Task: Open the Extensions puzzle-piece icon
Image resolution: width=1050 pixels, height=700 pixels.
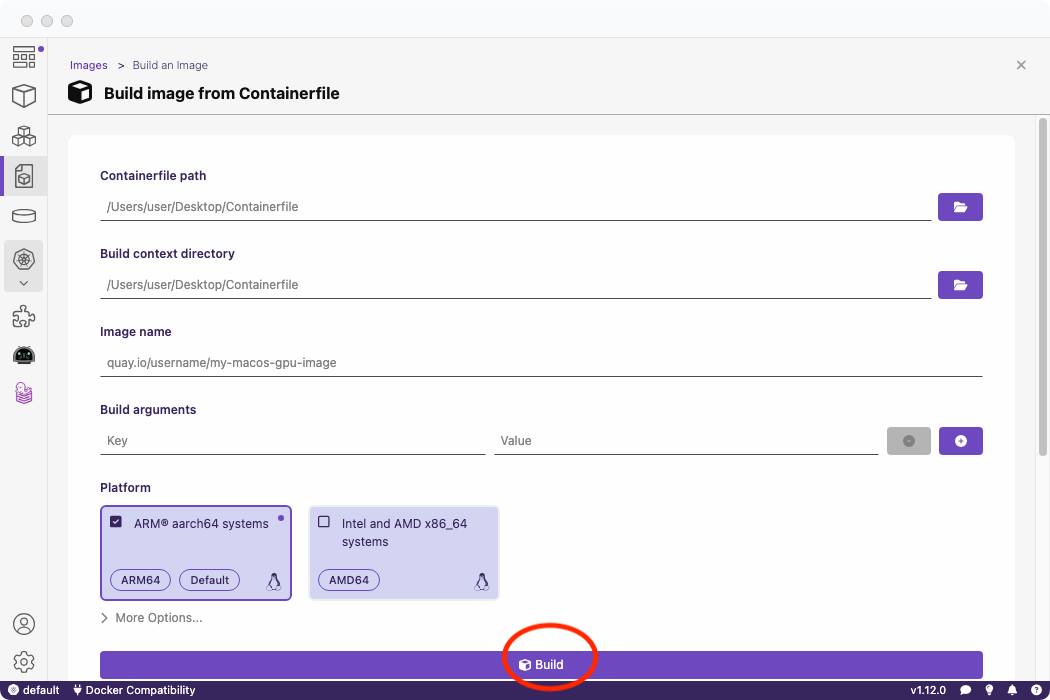Action: (x=24, y=317)
